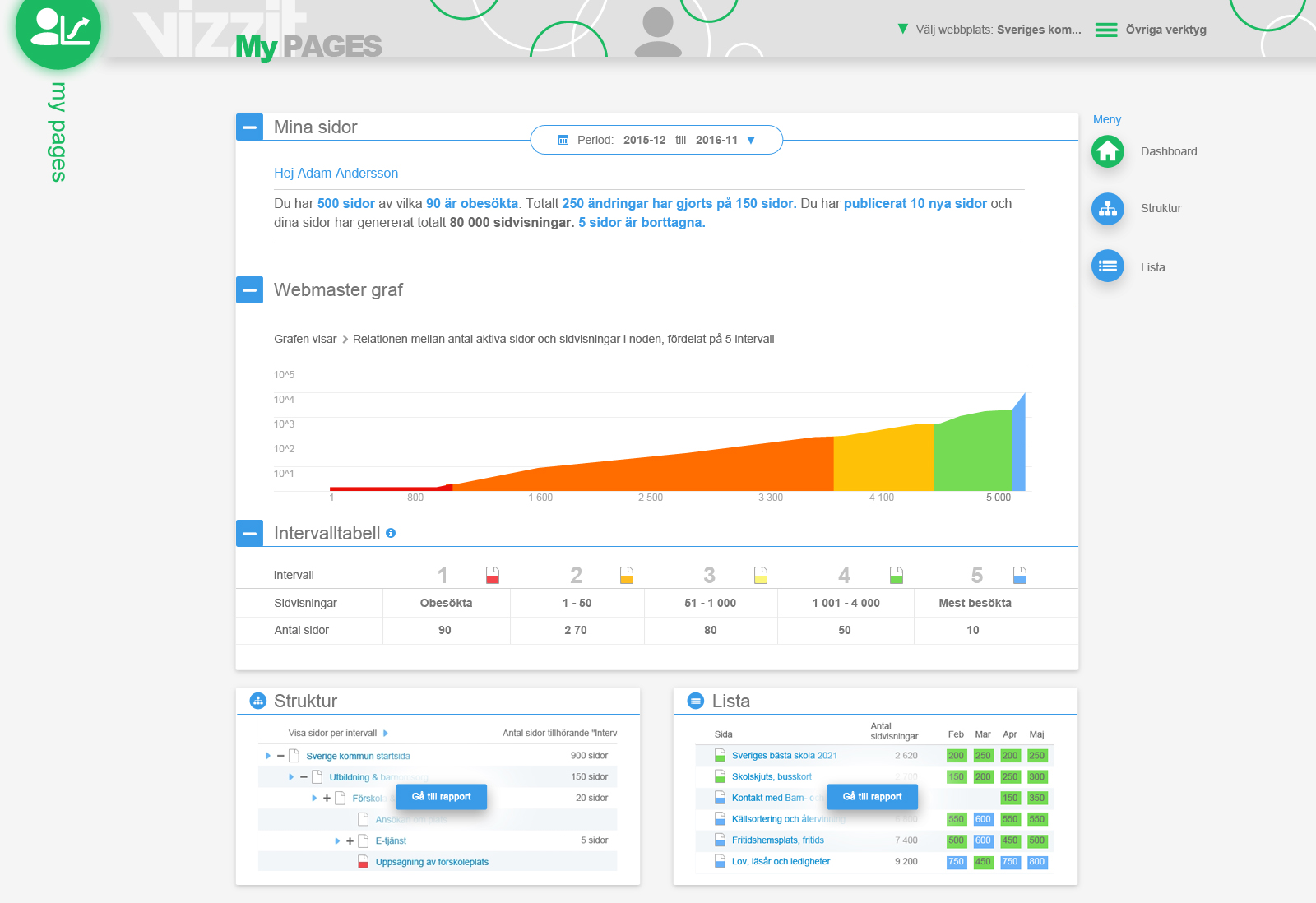
Task: Click Gå till rapport in Lista panel
Action: [x=873, y=797]
